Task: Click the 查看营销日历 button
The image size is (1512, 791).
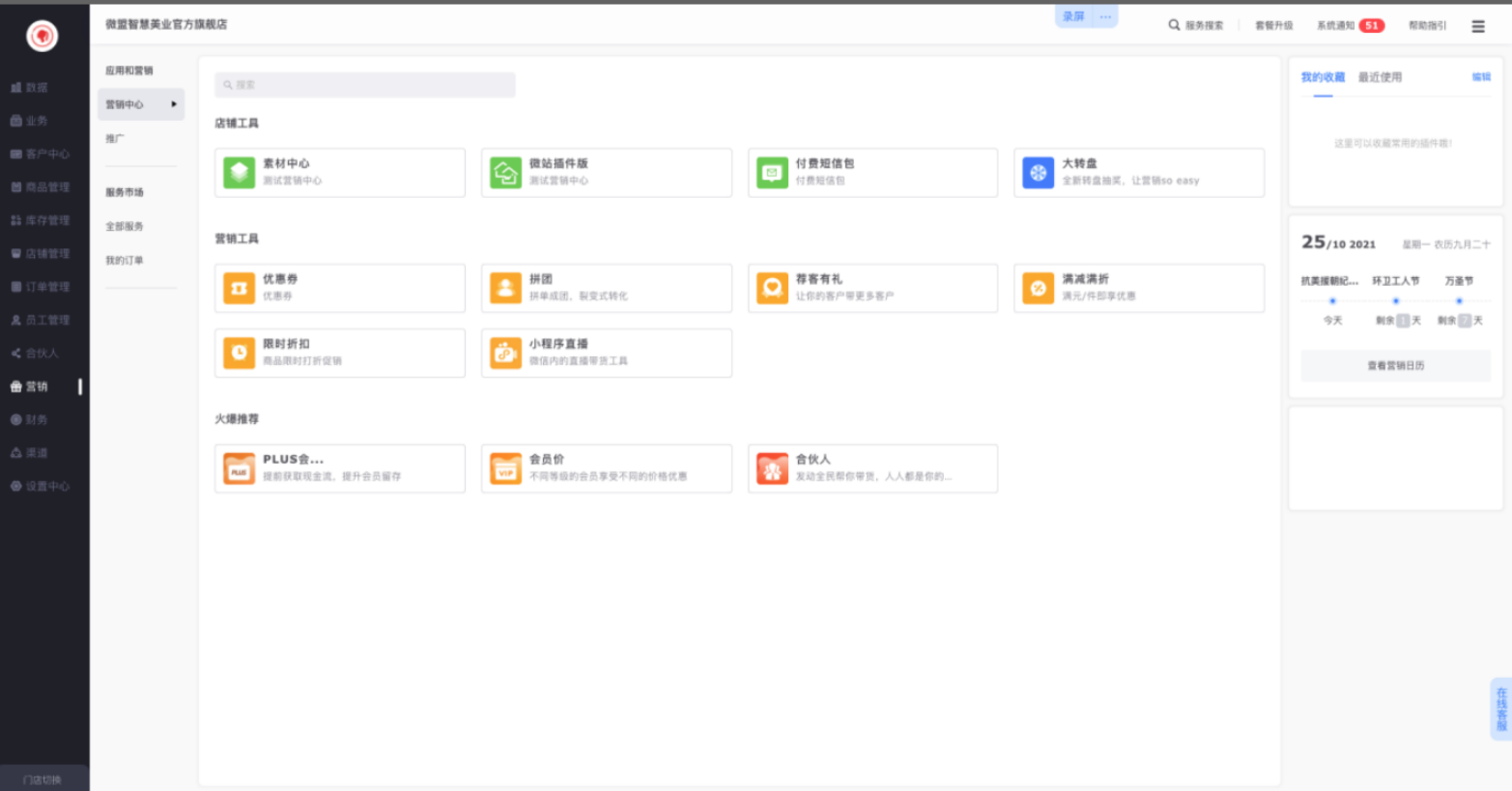Action: pyautogui.click(x=1395, y=366)
